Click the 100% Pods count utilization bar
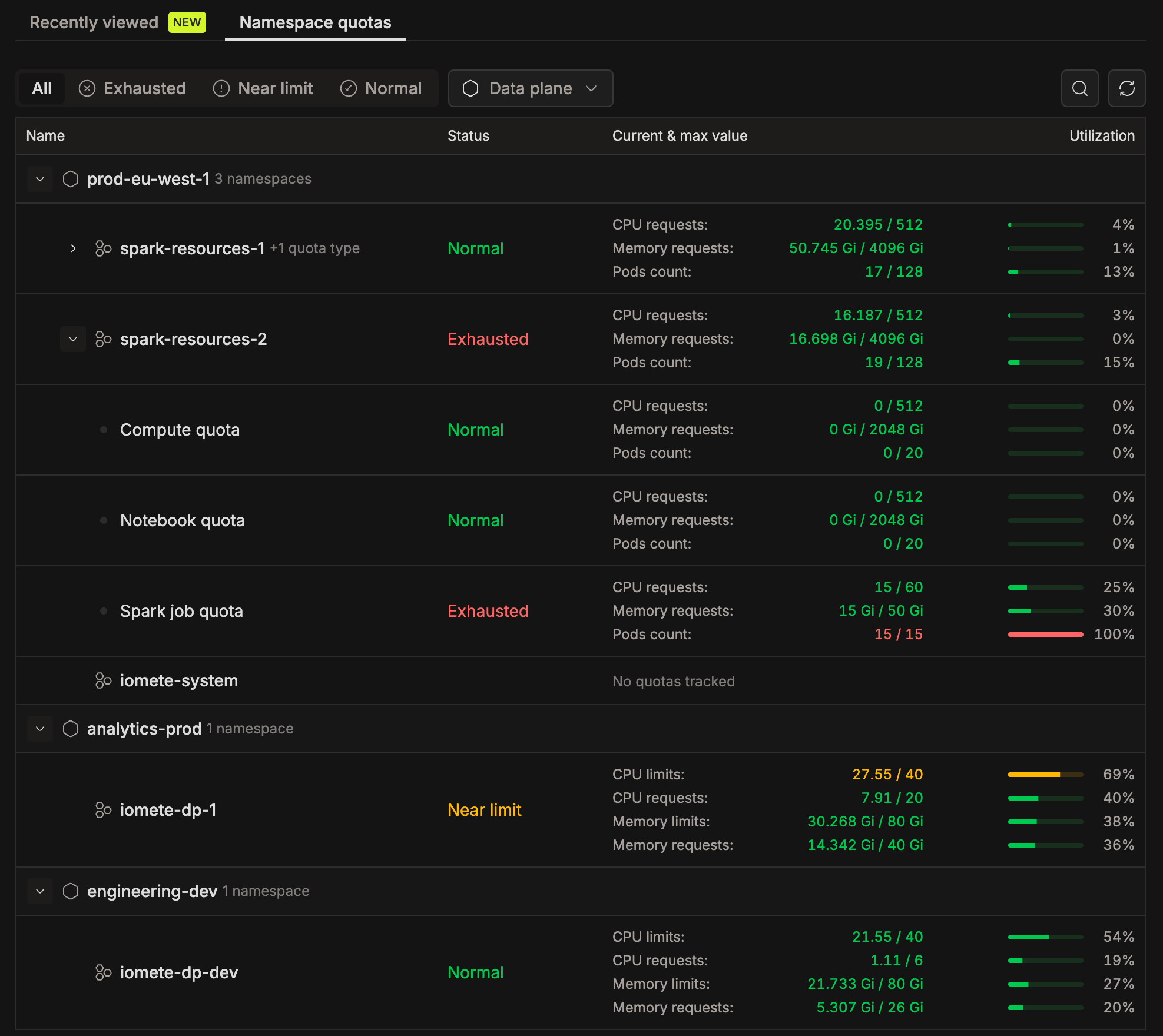Image resolution: width=1163 pixels, height=1036 pixels. (1045, 635)
